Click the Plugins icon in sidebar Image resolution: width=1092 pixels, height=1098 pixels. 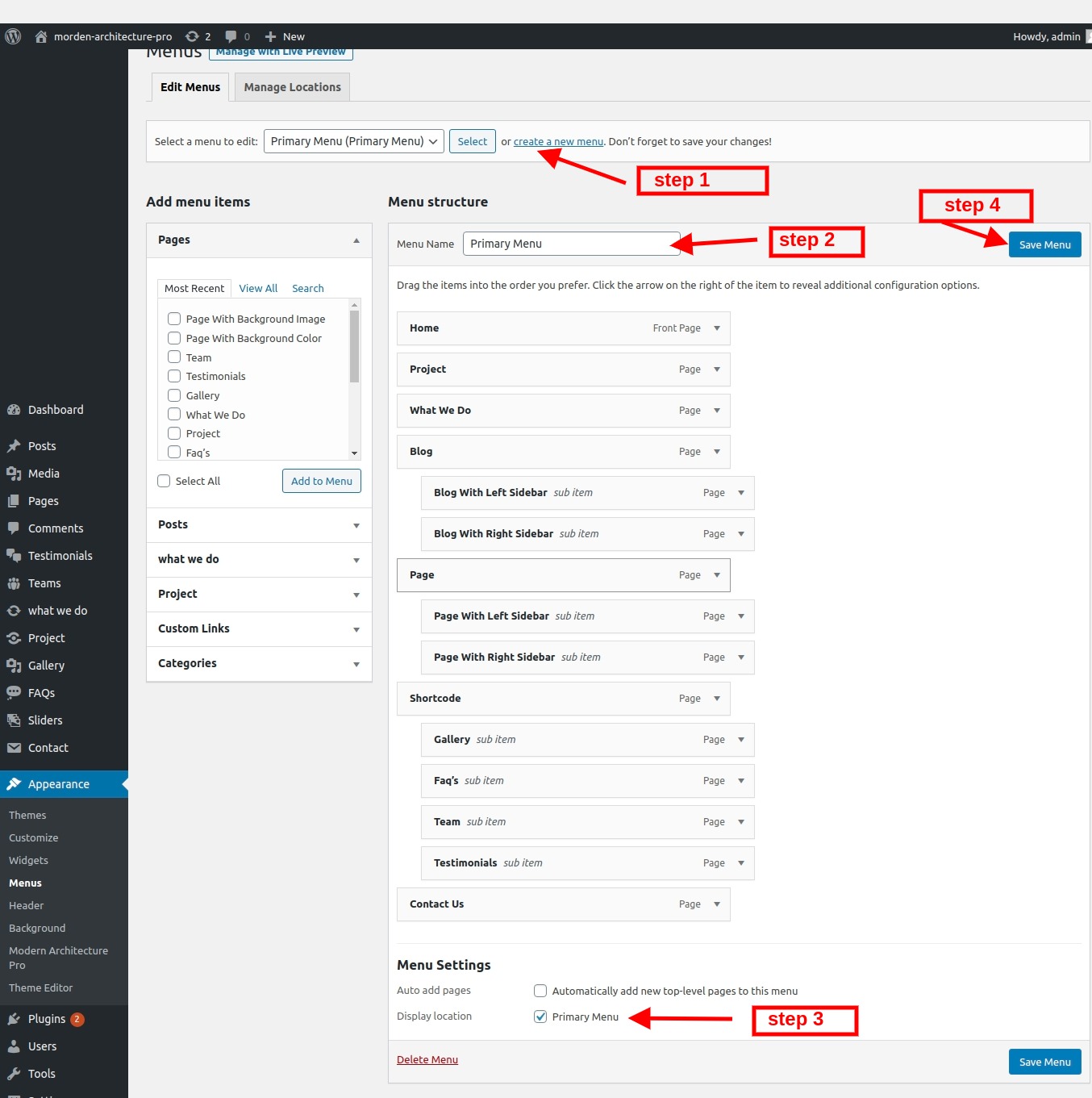pos(14,1019)
